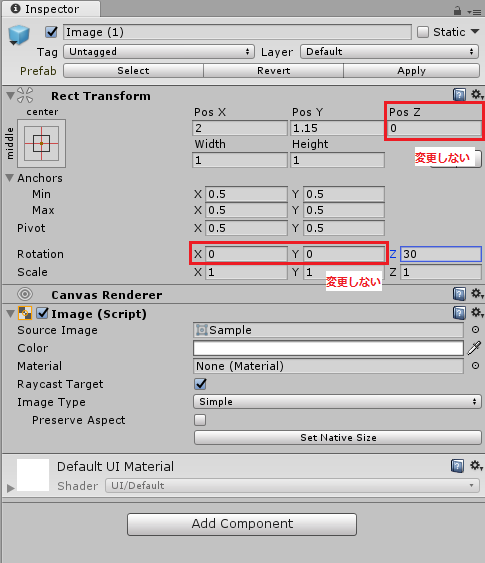Click the Inspector lock icon
The image size is (485, 563).
coord(457,11)
